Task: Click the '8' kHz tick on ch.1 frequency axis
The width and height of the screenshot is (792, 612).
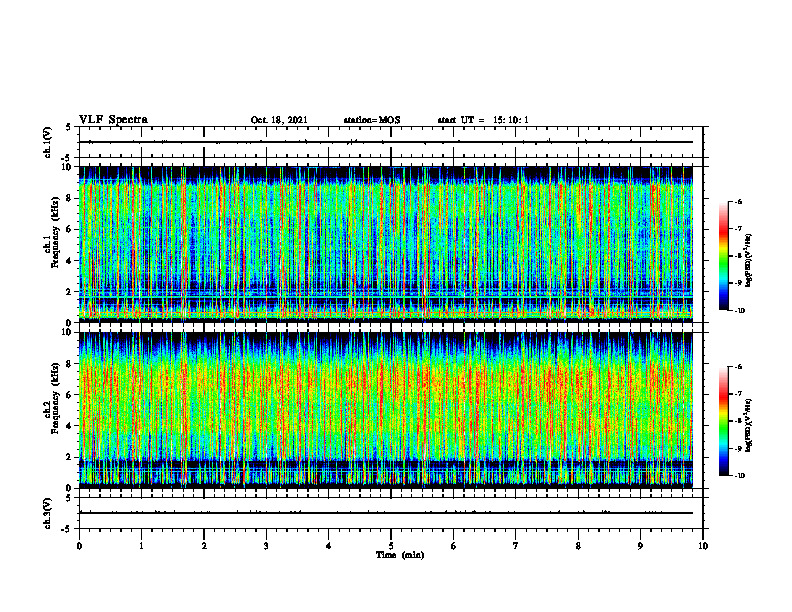Action: click(x=70, y=198)
